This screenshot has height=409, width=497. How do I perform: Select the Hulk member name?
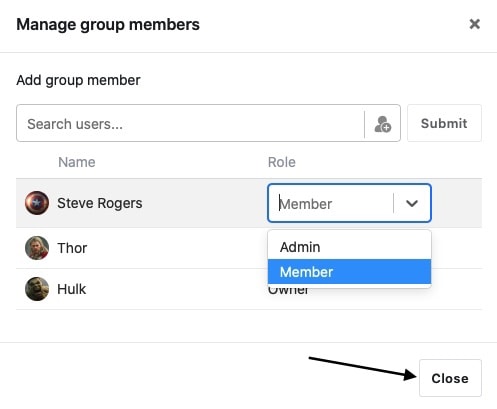point(72,289)
